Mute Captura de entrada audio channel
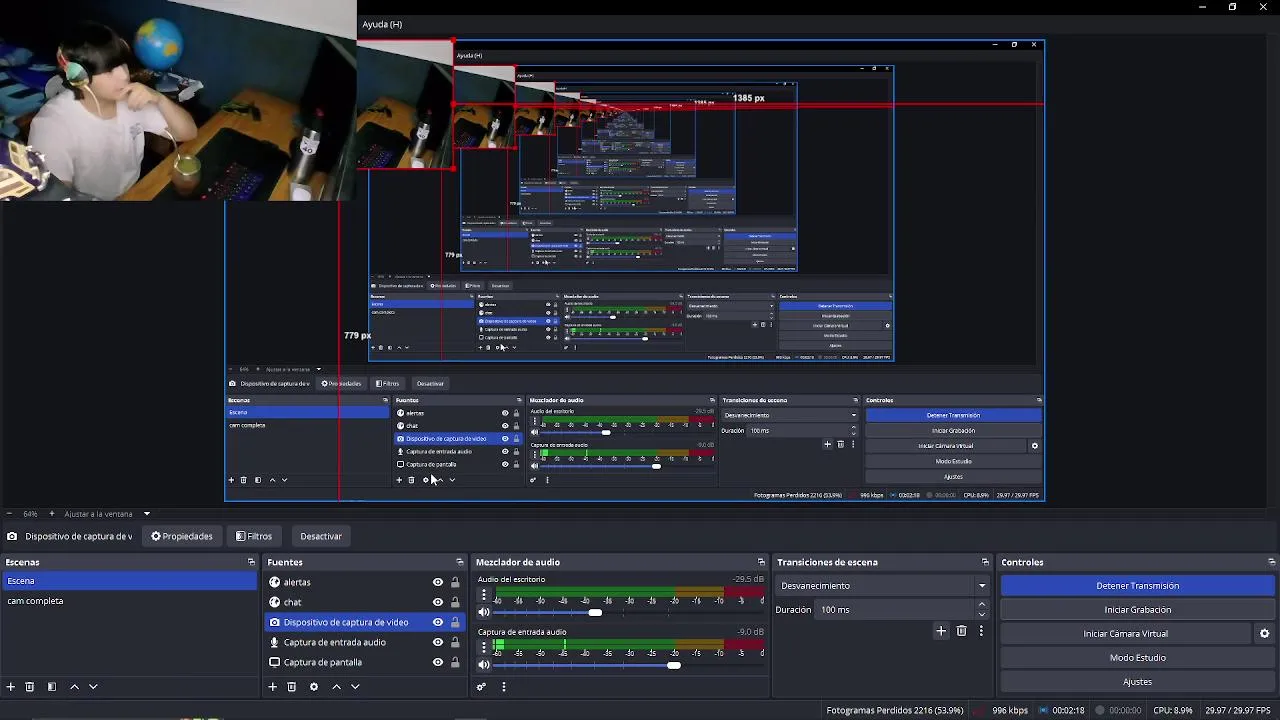The width and height of the screenshot is (1280, 720). [484, 665]
